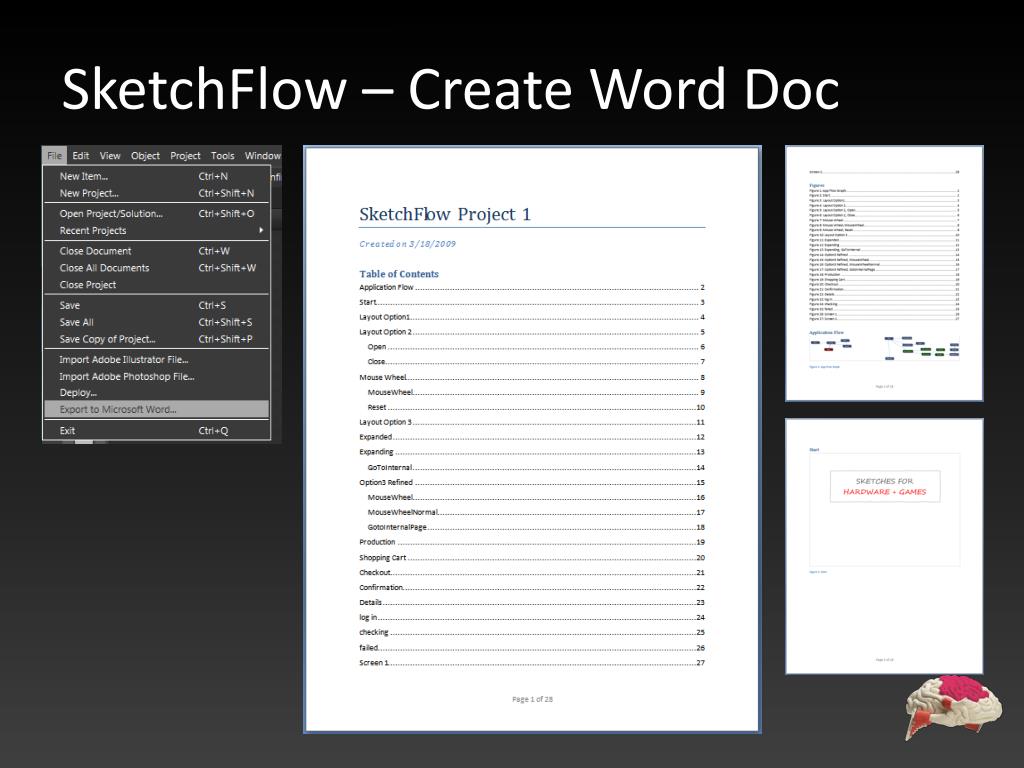Click the 'Details' contents line
The width and height of the screenshot is (1024, 768).
point(532,603)
